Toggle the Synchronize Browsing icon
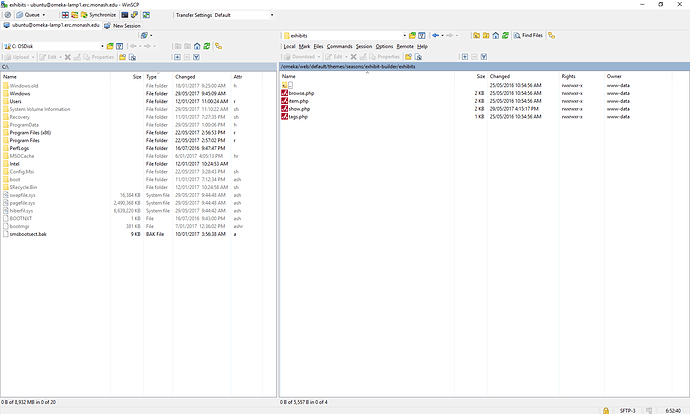The height and width of the screenshot is (414, 690). [146, 15]
